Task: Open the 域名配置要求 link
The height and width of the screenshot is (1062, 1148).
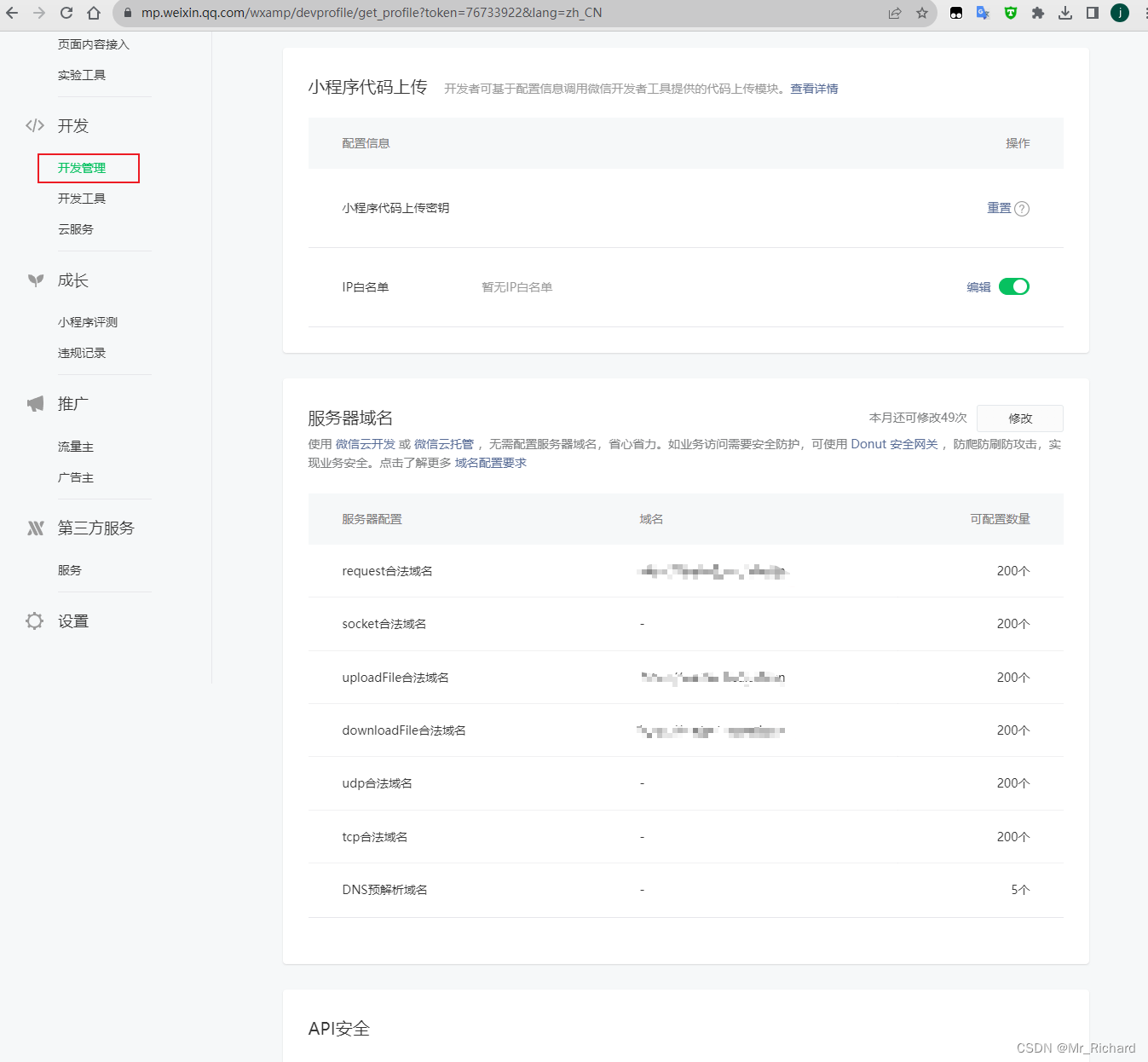Action: (491, 463)
